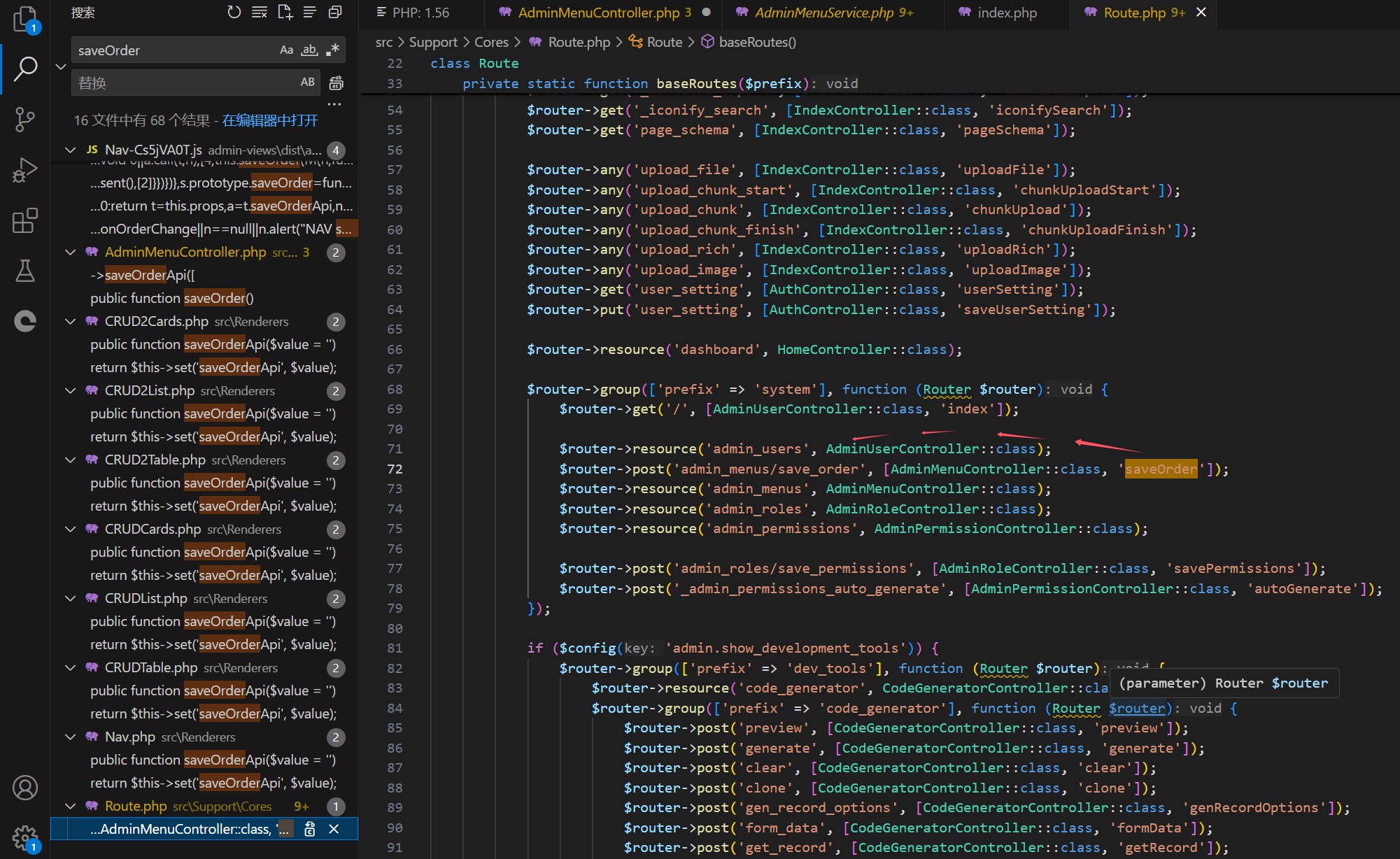Enable regular expression search
The width and height of the screenshot is (1400, 859).
(x=332, y=50)
